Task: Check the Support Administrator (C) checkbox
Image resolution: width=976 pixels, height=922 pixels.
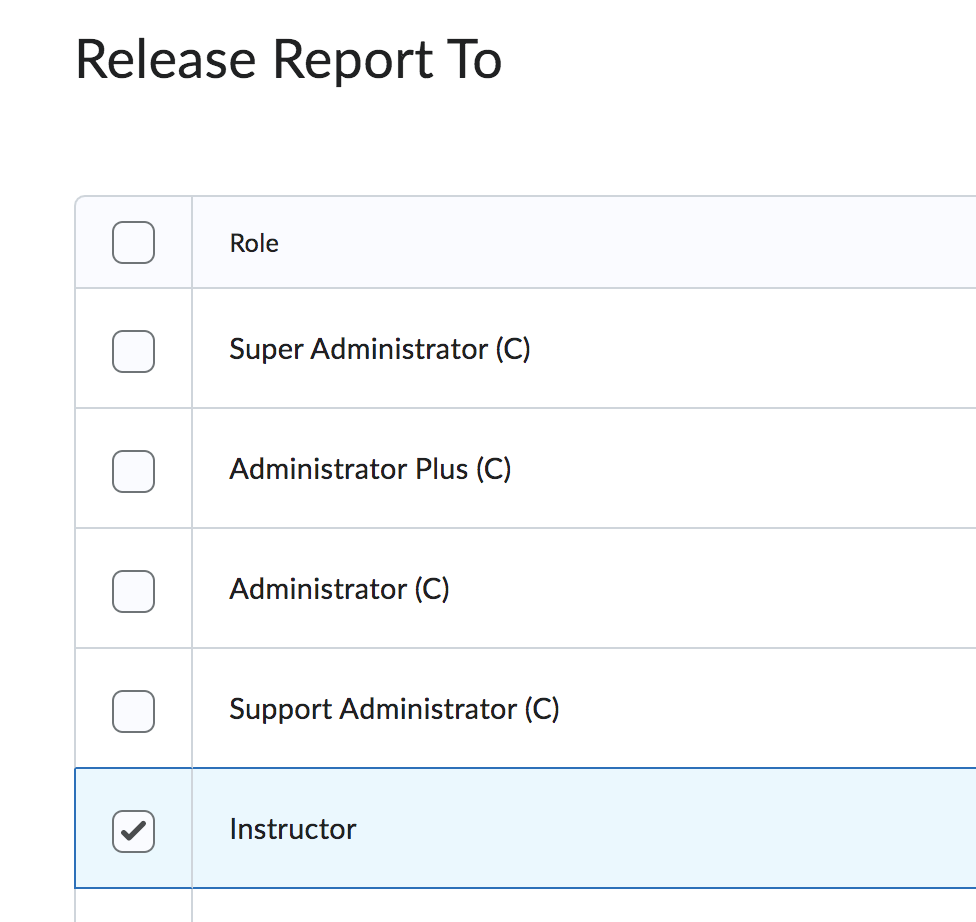Action: 133,711
